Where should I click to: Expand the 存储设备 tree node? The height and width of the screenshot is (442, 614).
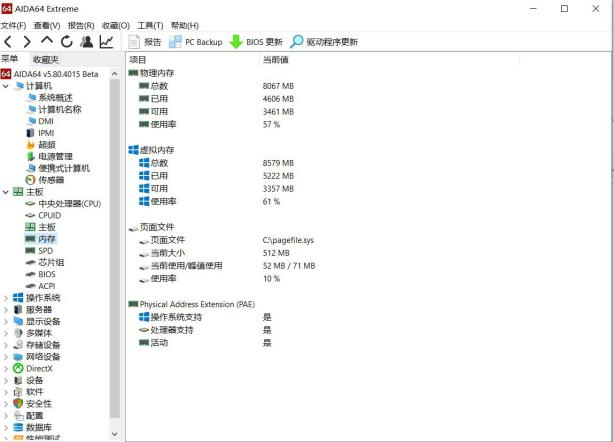click(x=5, y=345)
